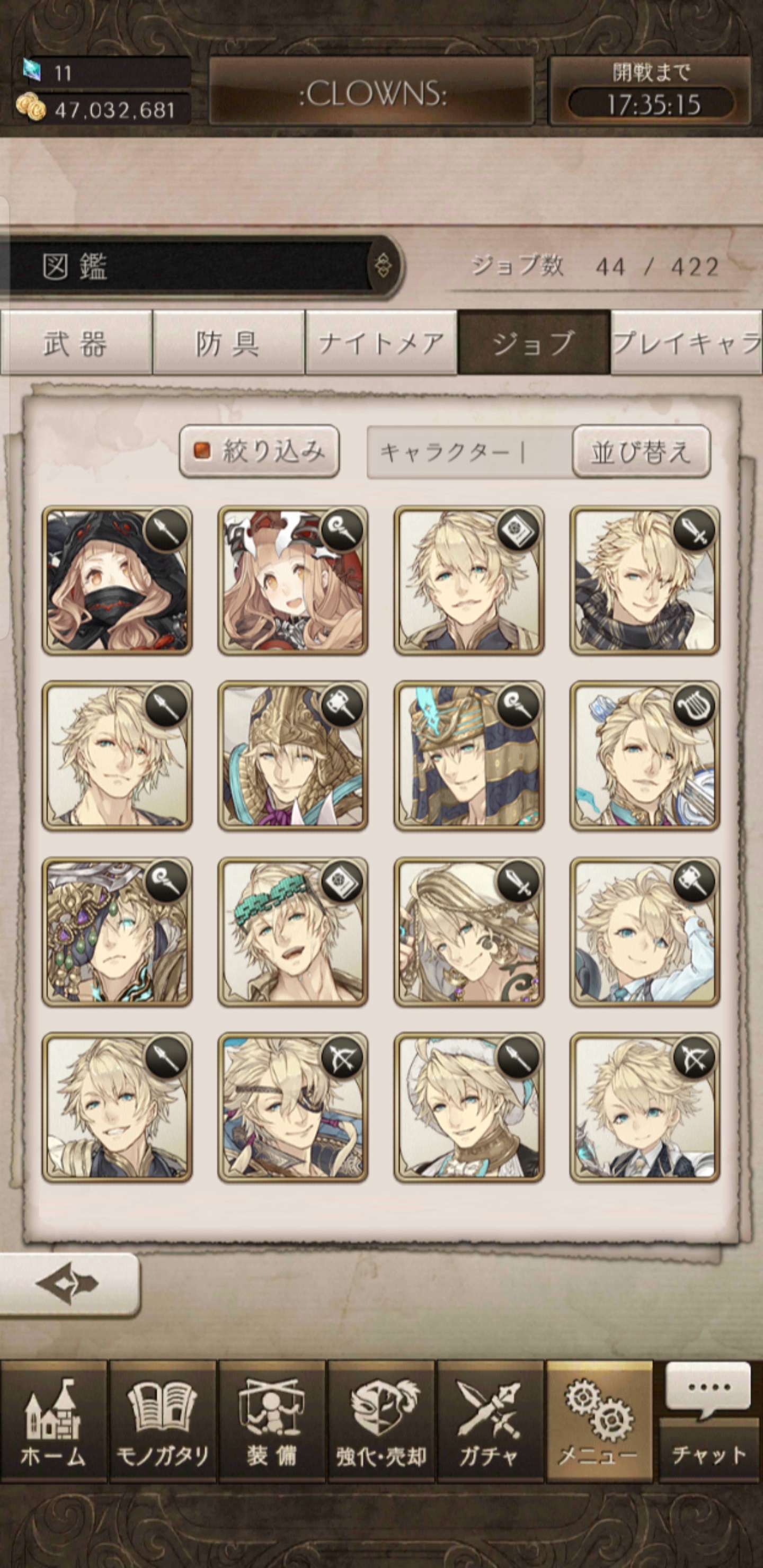The height and width of the screenshot is (1568, 763).
Task: Switch to the 武器 tab
Action: [76, 343]
